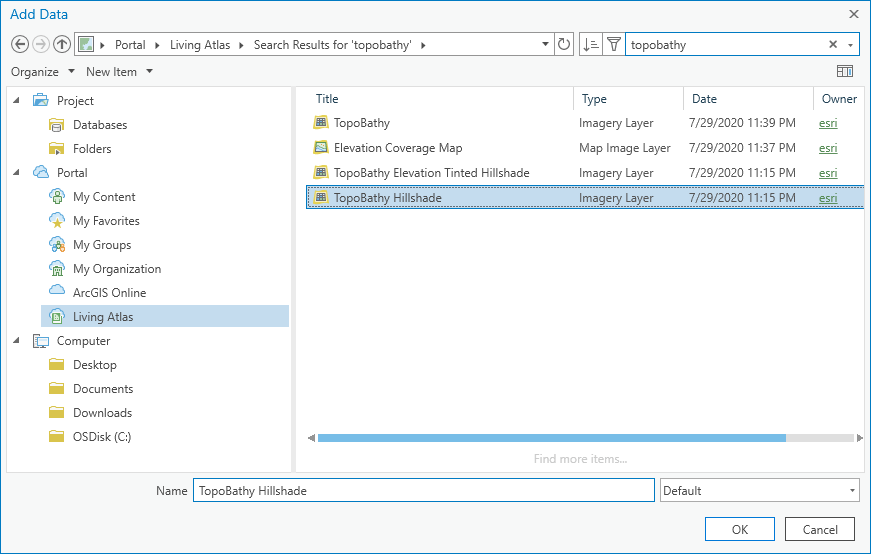
Task: Click the filter funnel icon
Action: click(x=614, y=44)
